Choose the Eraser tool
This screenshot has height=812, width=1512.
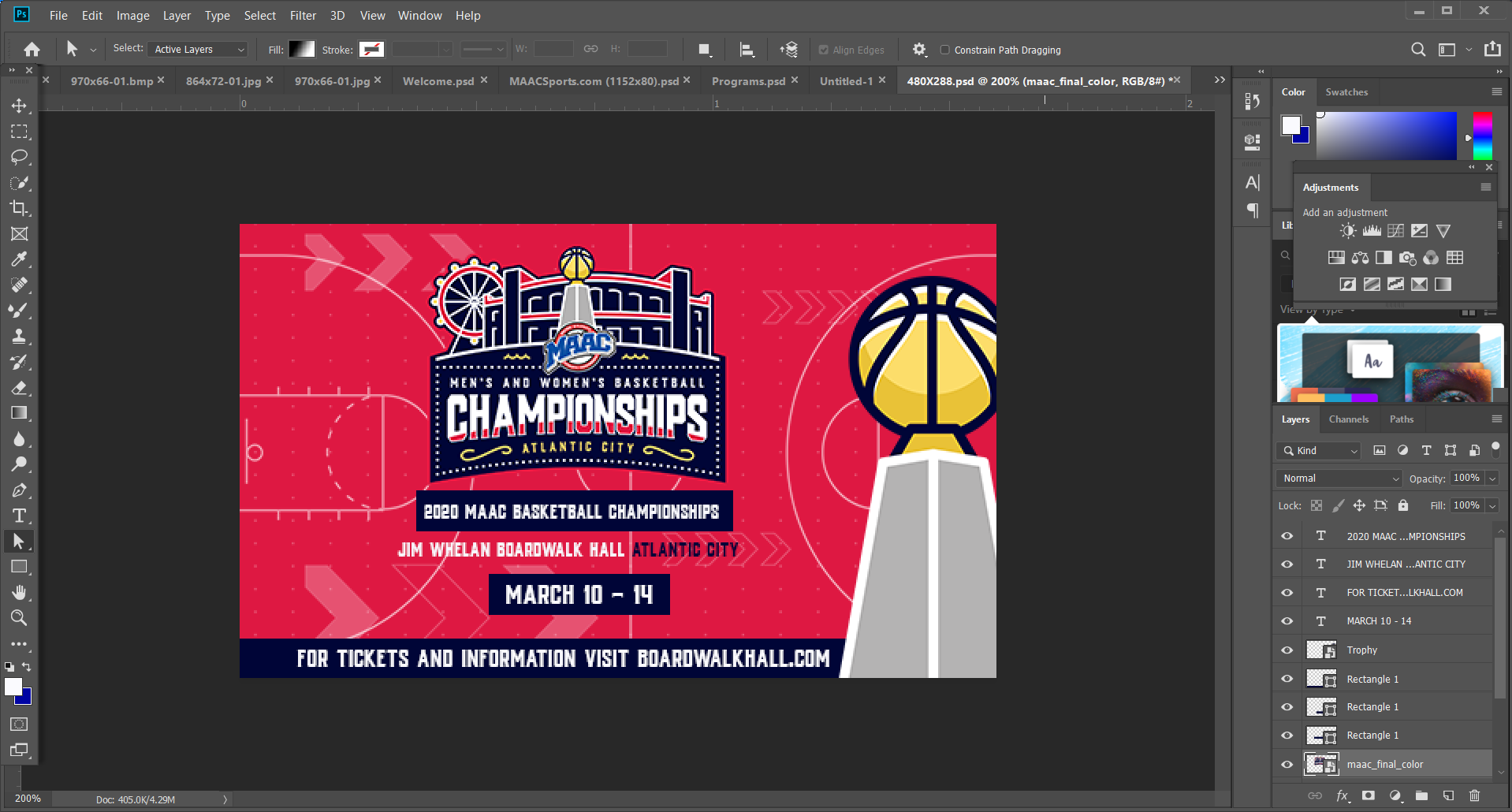[x=19, y=387]
